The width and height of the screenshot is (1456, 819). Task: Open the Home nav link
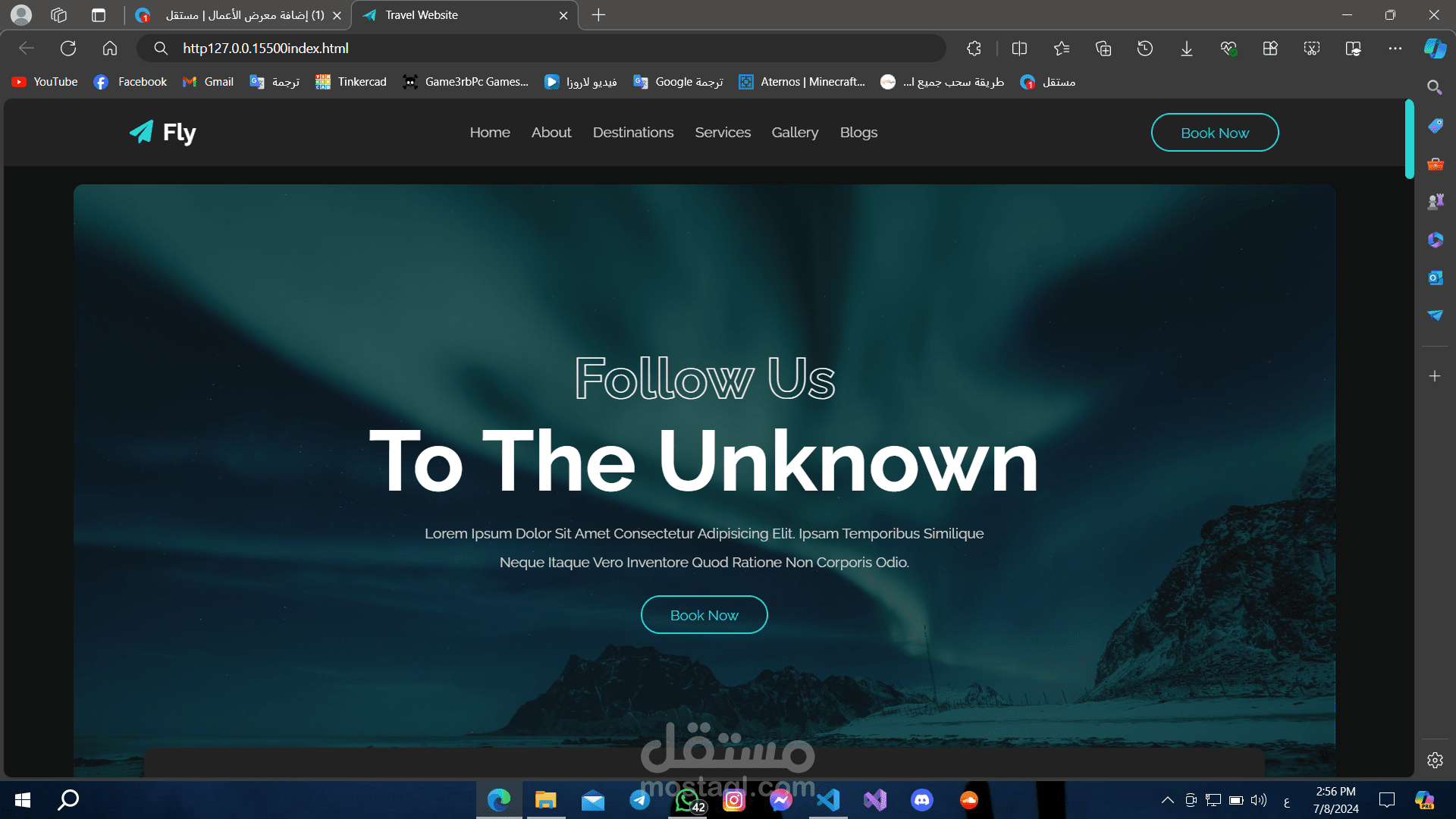tap(490, 133)
